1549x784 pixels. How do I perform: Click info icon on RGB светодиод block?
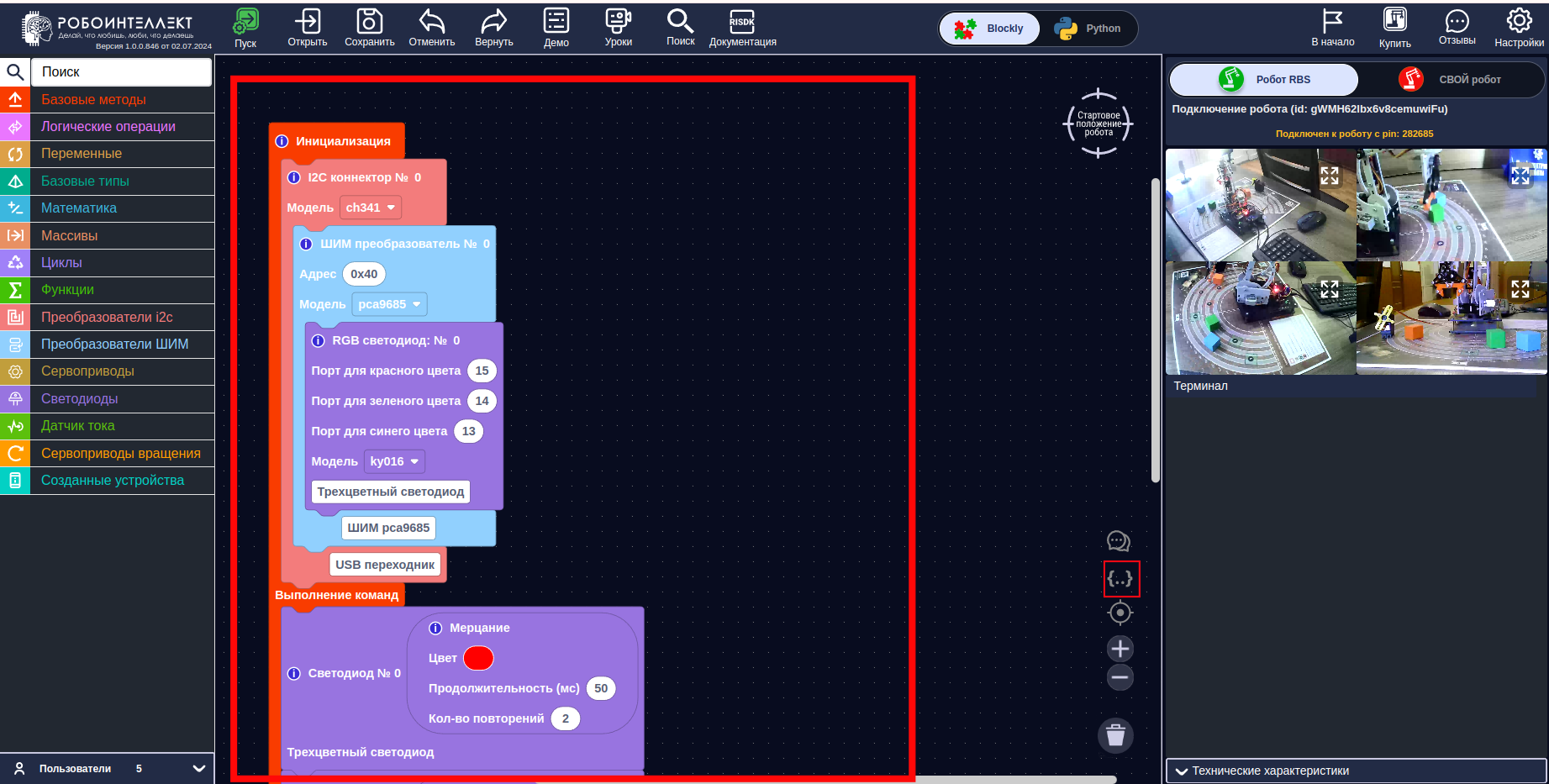(318, 340)
